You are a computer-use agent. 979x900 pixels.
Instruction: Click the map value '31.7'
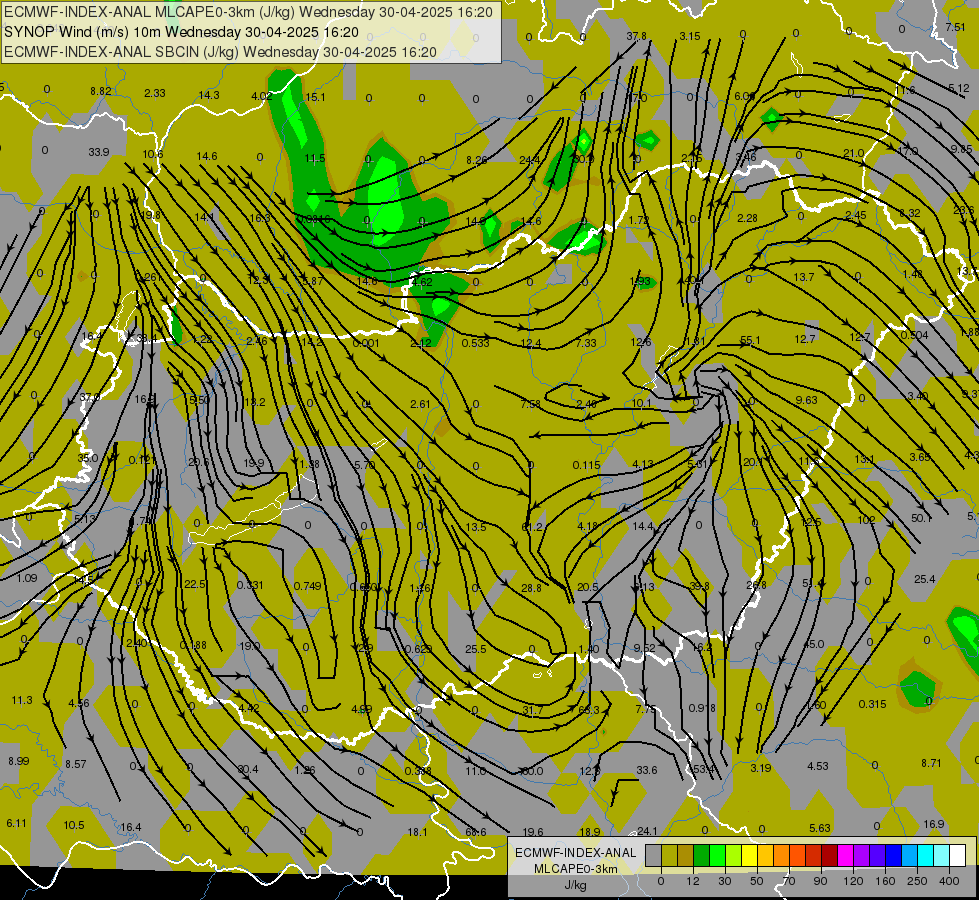[x=533, y=710]
